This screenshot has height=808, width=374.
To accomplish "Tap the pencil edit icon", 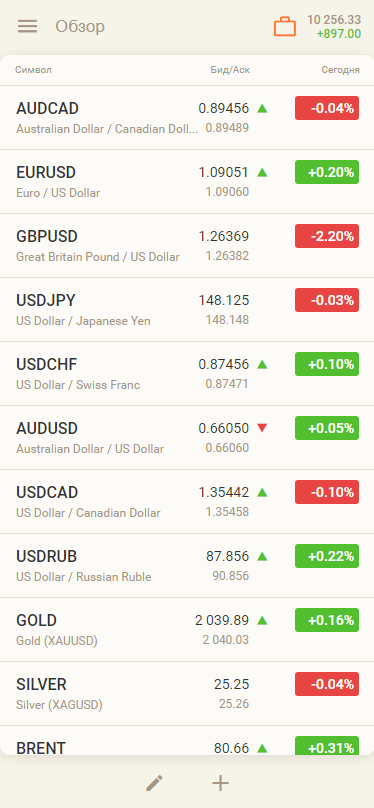I will pyautogui.click(x=154, y=783).
